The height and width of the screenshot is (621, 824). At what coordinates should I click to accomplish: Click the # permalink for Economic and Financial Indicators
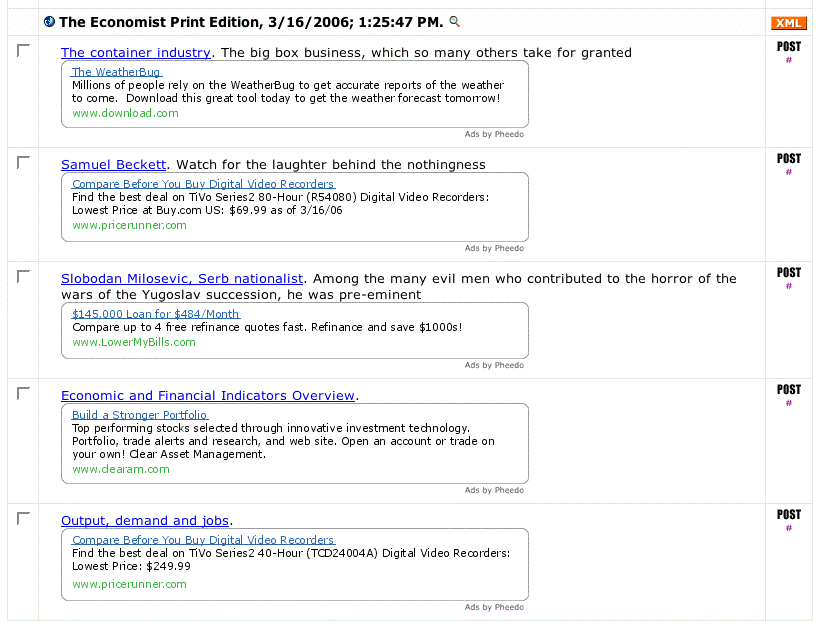point(789,403)
